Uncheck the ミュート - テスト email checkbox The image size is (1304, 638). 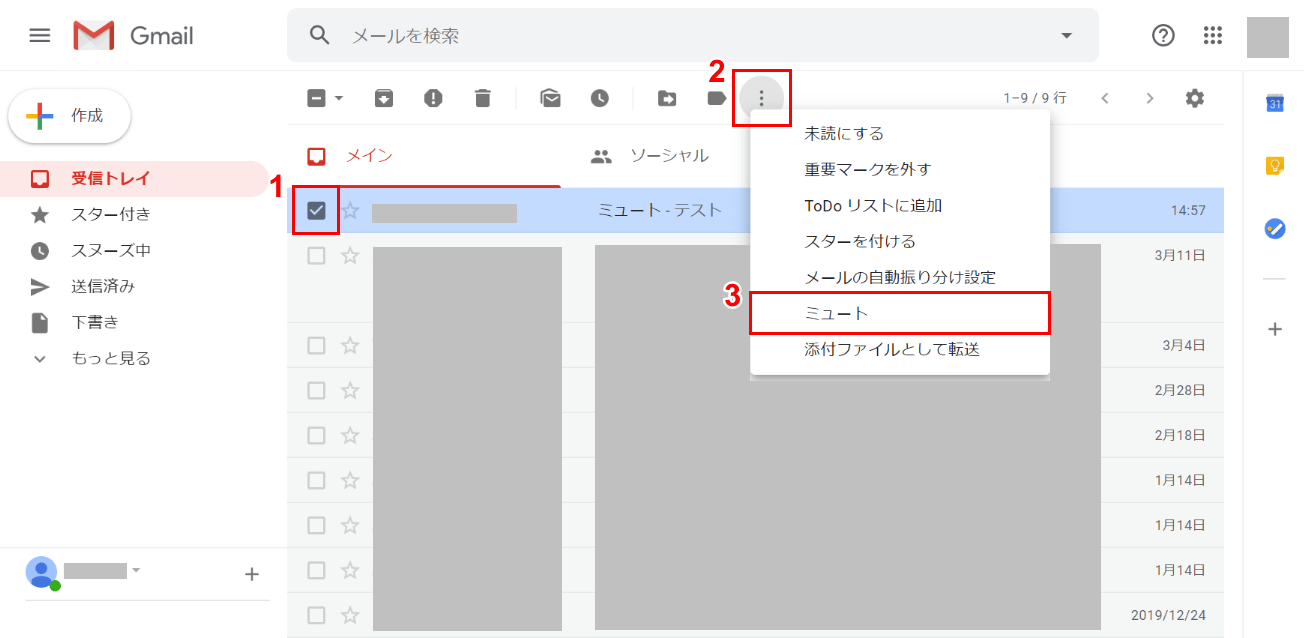pyautogui.click(x=317, y=210)
